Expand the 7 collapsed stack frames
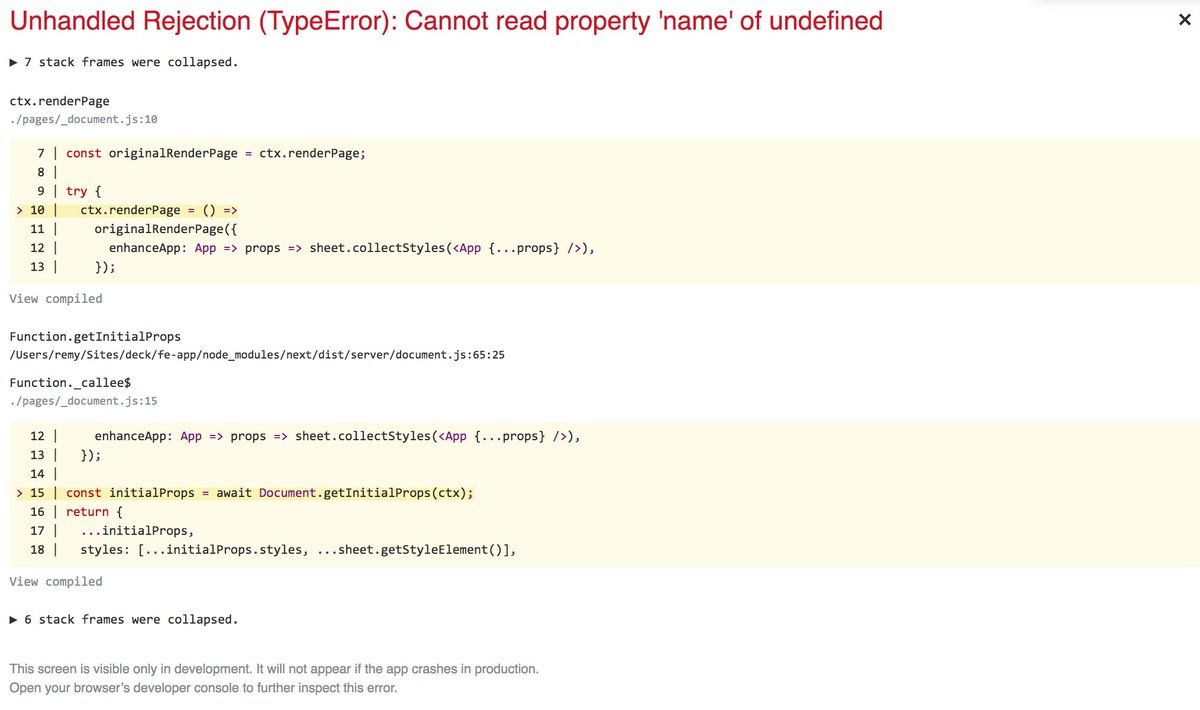1200x710 pixels. point(123,62)
